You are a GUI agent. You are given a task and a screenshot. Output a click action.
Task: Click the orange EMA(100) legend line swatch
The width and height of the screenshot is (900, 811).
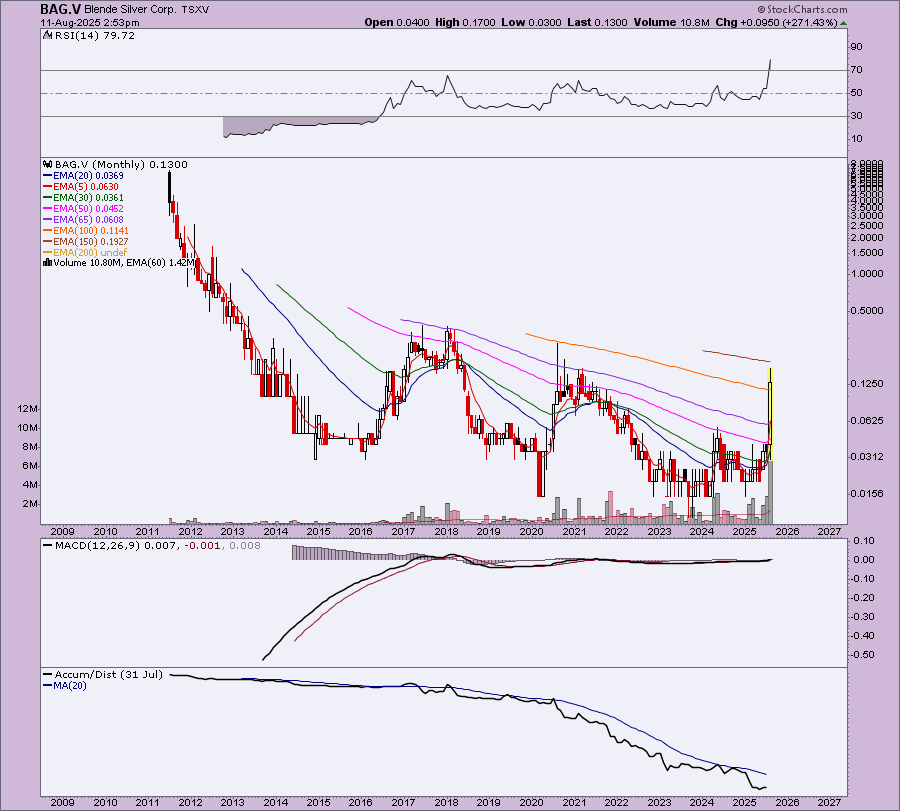click(48, 231)
